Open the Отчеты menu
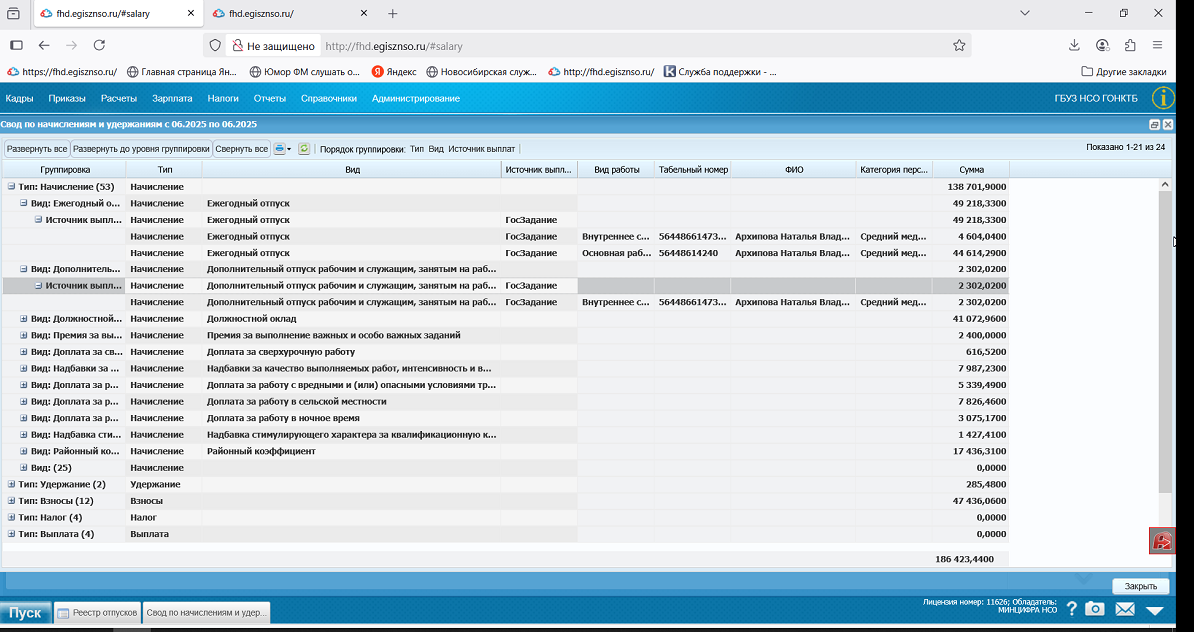The width and height of the screenshot is (1194, 632). 270,98
